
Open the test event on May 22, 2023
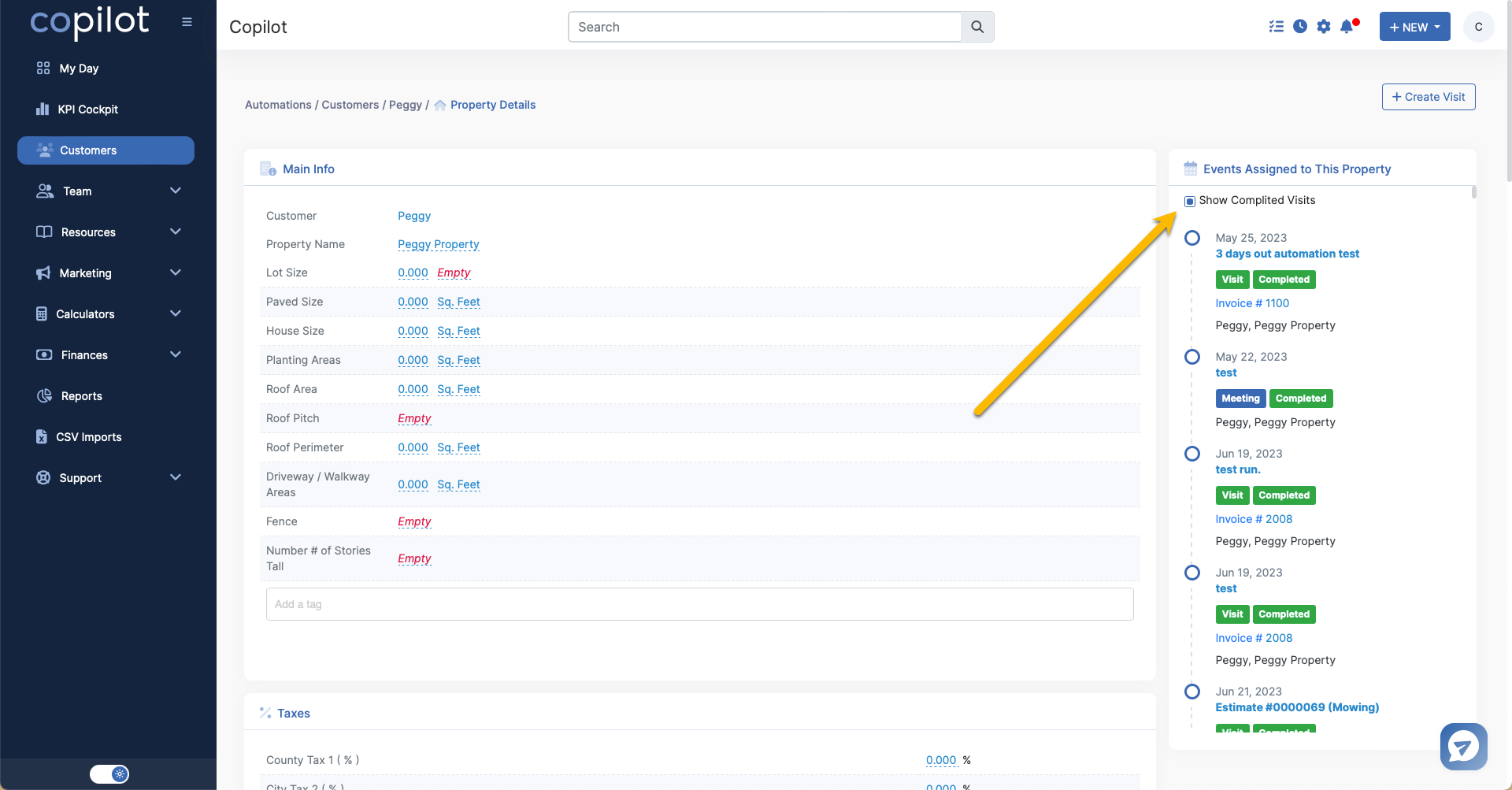coord(1226,373)
